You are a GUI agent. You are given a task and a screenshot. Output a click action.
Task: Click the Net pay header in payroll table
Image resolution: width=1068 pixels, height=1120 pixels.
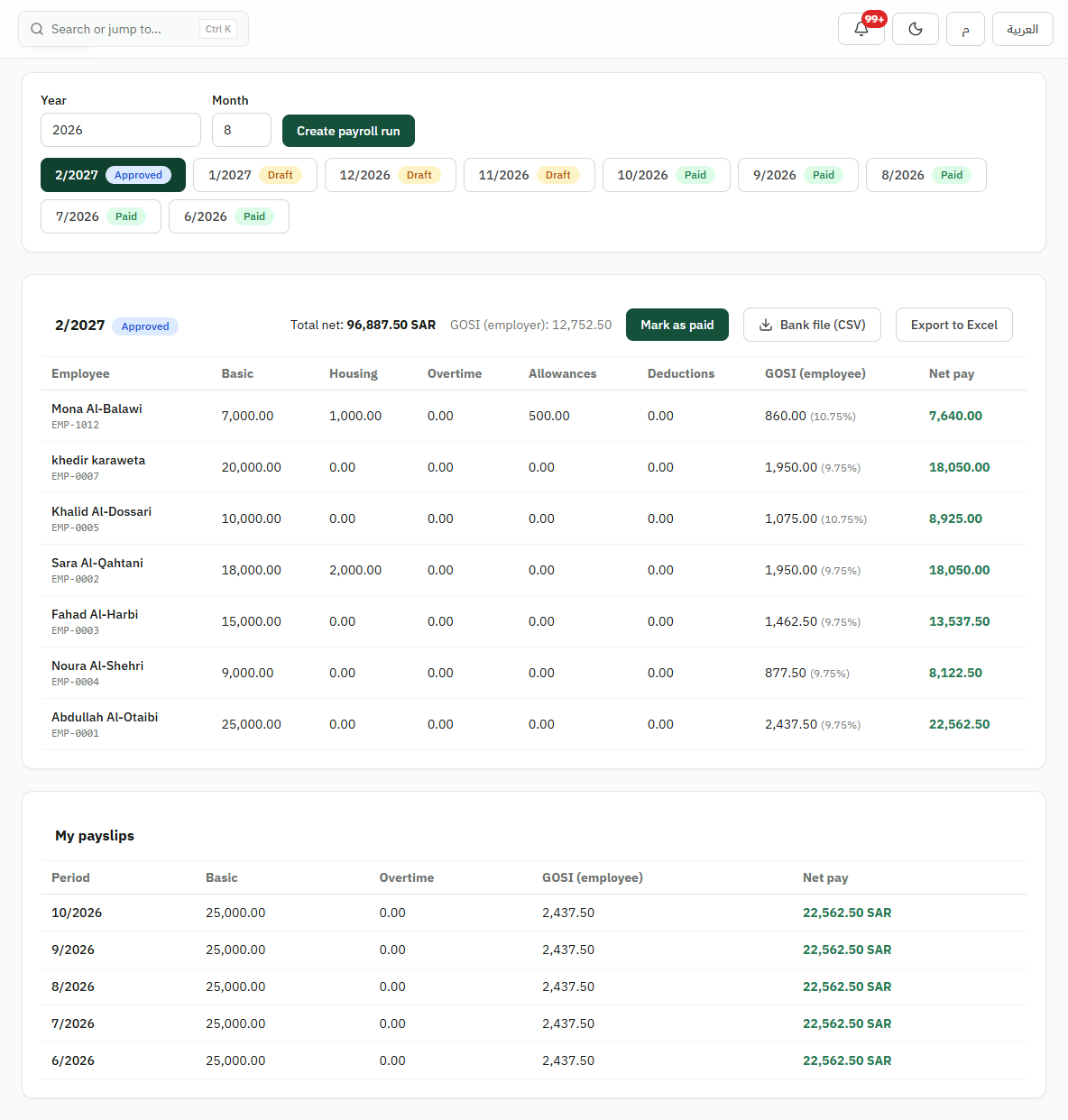point(952,373)
